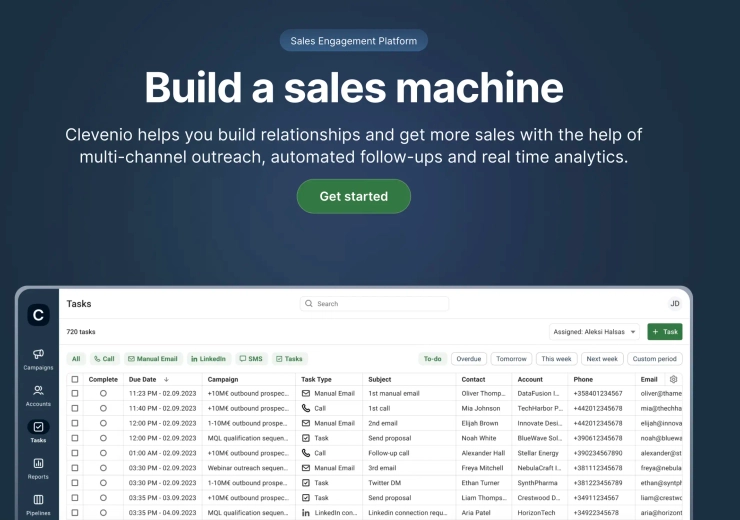Mark Freya Mitchell task complete circle
This screenshot has height=520, width=740.
(103, 468)
